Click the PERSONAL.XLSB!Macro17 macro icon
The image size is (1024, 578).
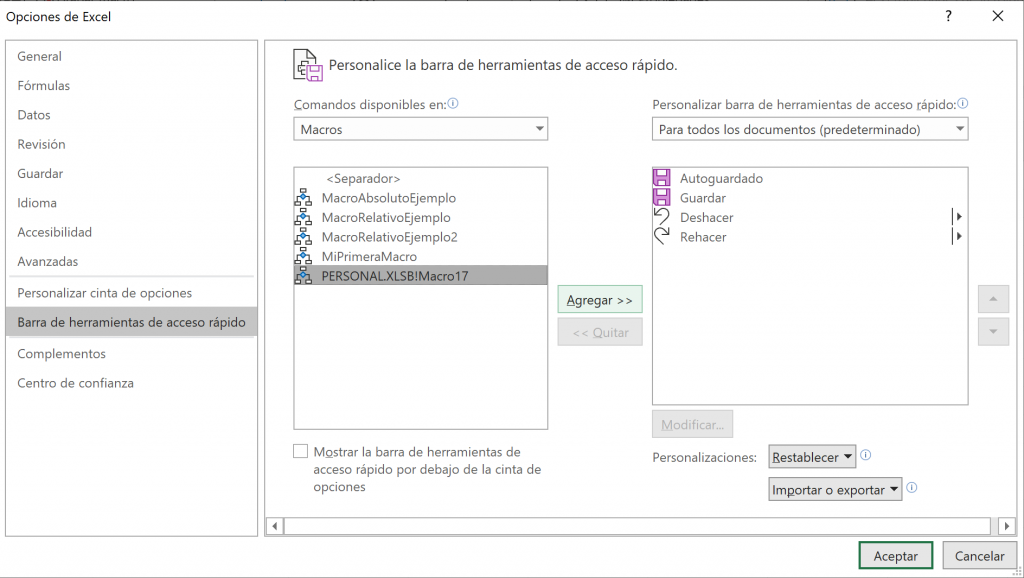click(x=303, y=276)
